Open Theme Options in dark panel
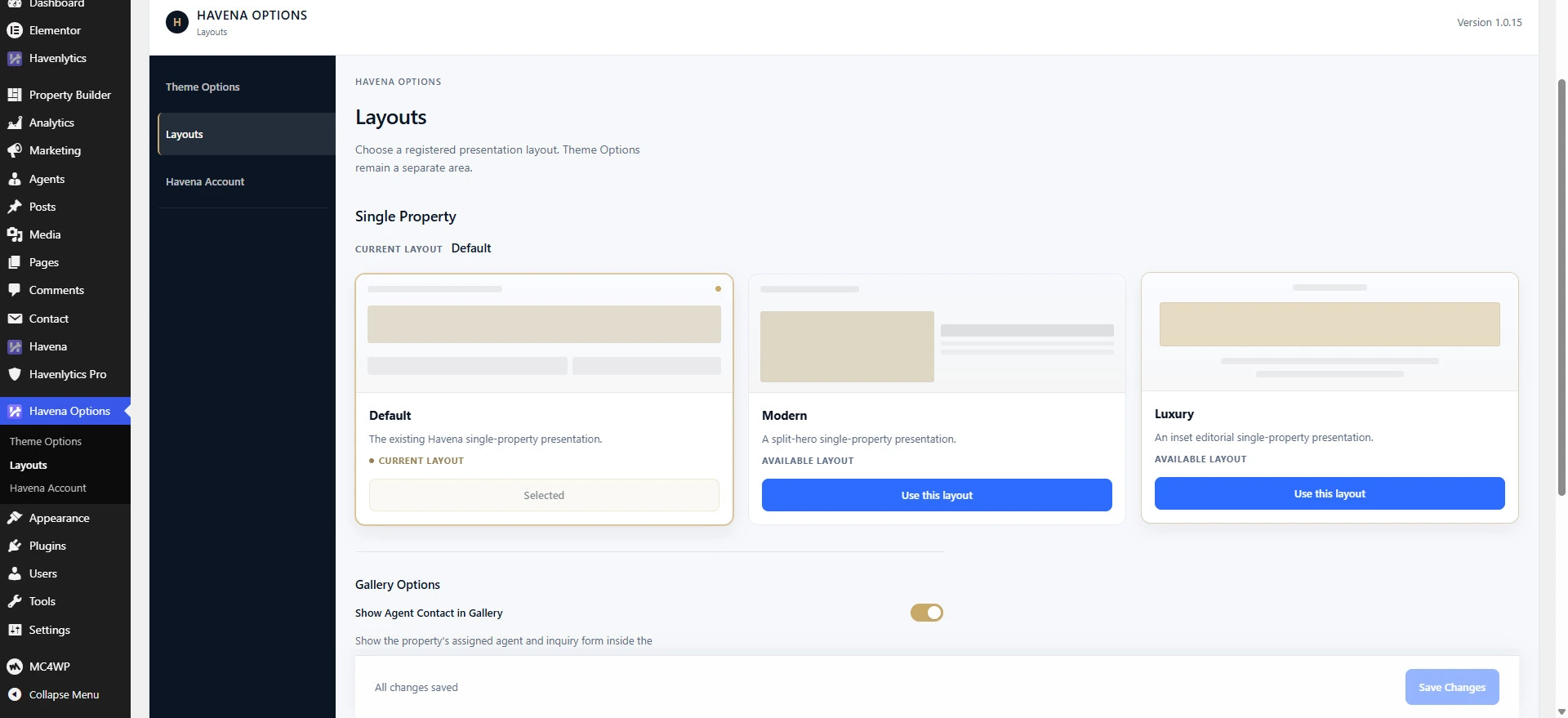This screenshot has width=1568, height=718. (203, 87)
